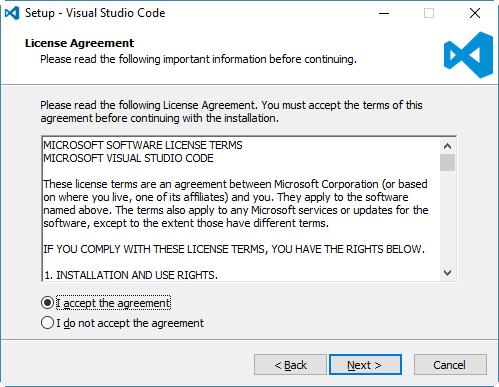Screen dimensions: 499x387
Task: Click the empty scrollbar track below the thumb
Action: 447,218
